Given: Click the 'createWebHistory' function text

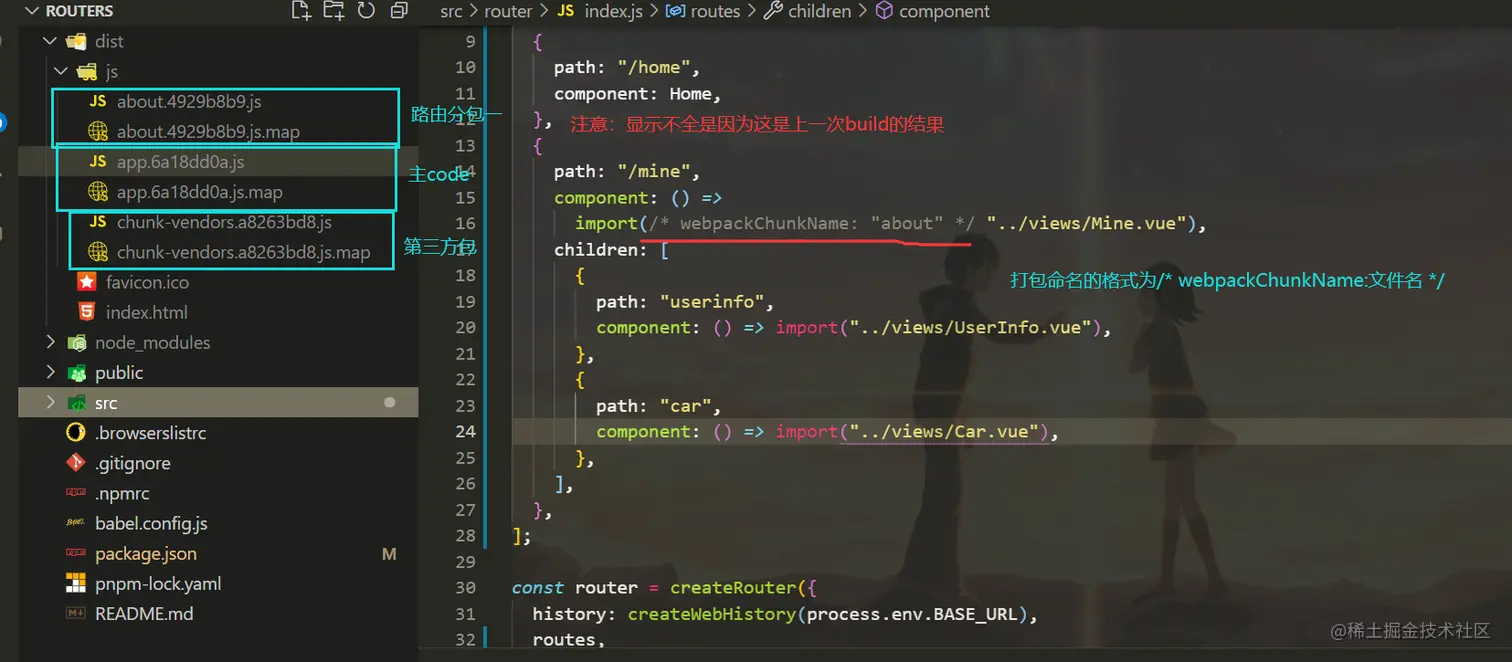Looking at the screenshot, I should pos(711,614).
